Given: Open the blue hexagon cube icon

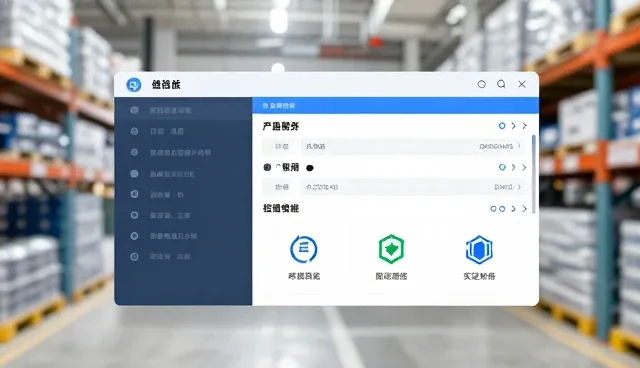Looking at the screenshot, I should [x=479, y=249].
